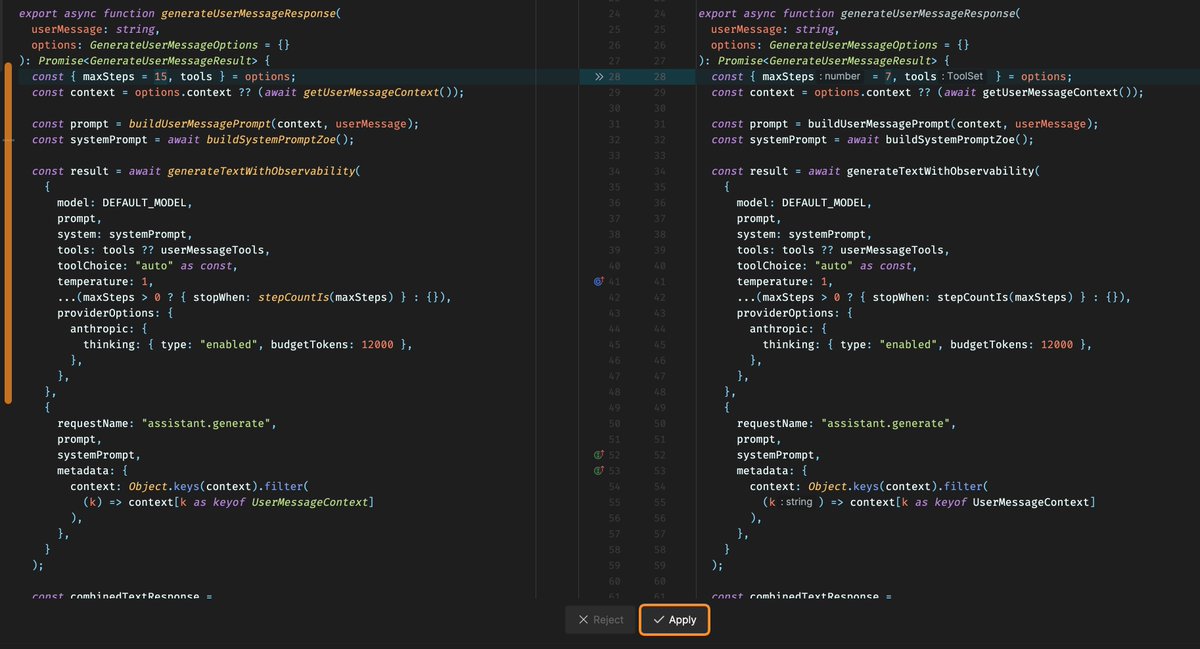Click GenerateUserMessageOptions type in right pane

pos(852,46)
